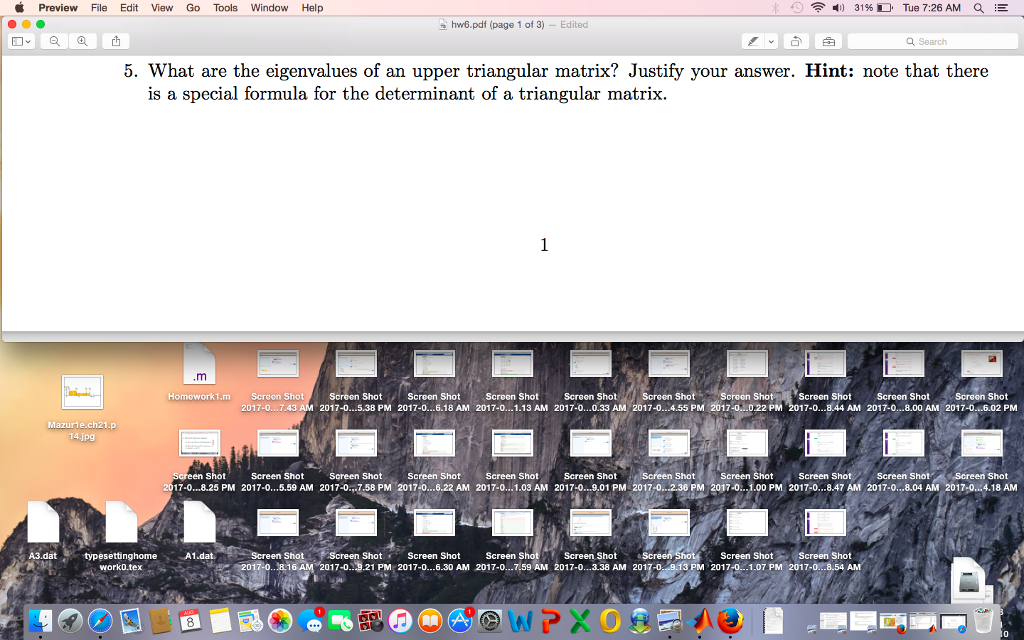Open the Tools menu
Image resolution: width=1024 pixels, height=640 pixels.
coord(225,8)
